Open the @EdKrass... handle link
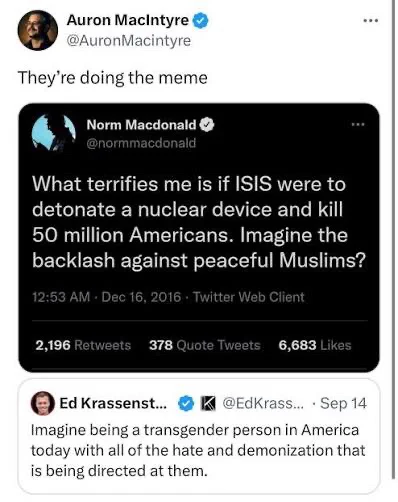 pos(263,403)
